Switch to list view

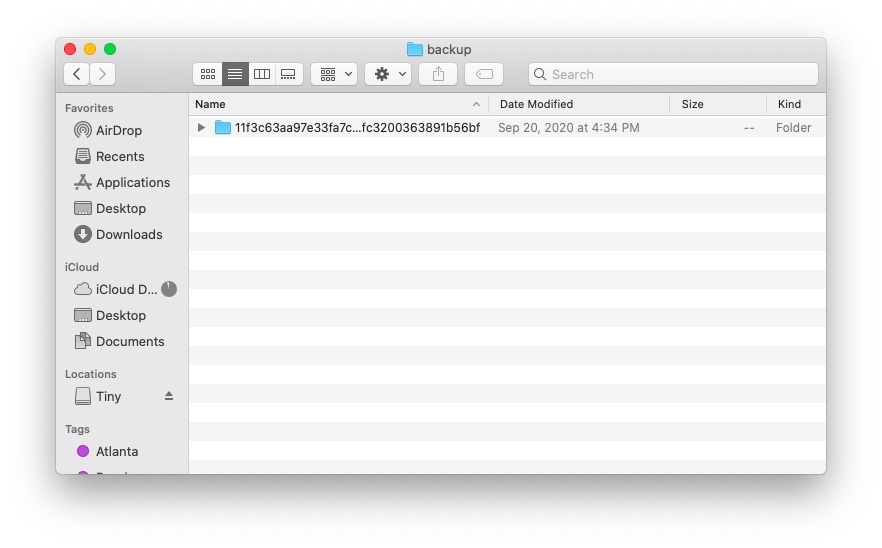[235, 74]
